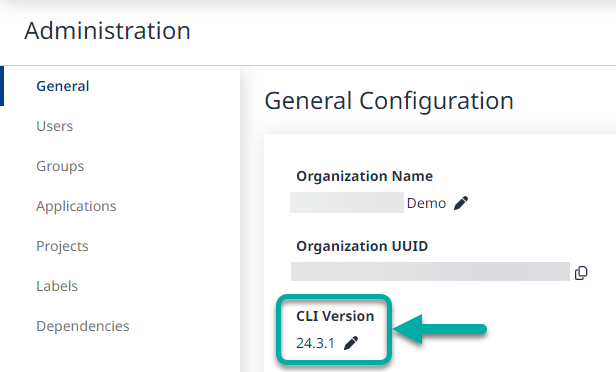Switch to the Dependencies section
616x372 pixels.
[82, 326]
